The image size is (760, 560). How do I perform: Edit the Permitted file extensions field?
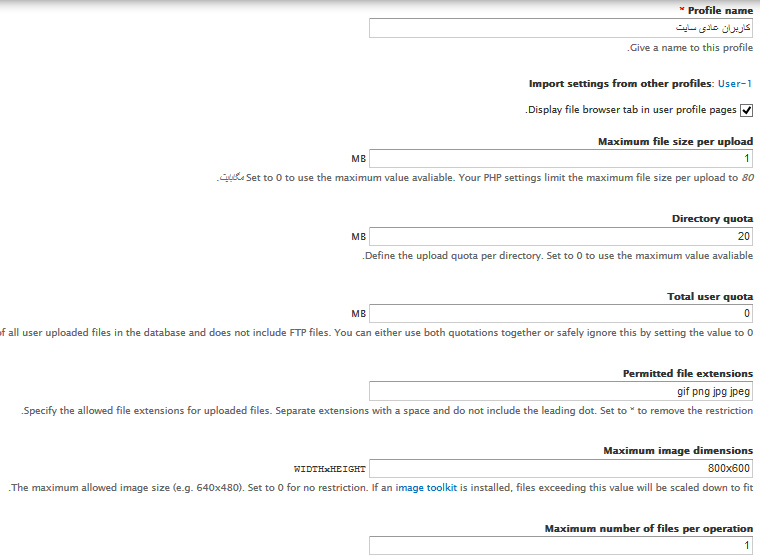click(561, 391)
